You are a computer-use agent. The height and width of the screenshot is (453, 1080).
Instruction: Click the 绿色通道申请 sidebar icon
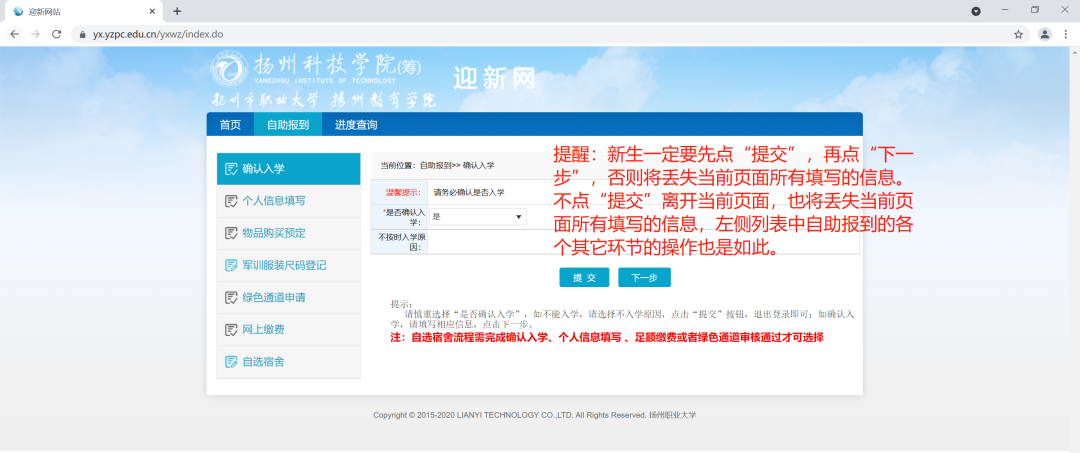pyautogui.click(x=231, y=297)
